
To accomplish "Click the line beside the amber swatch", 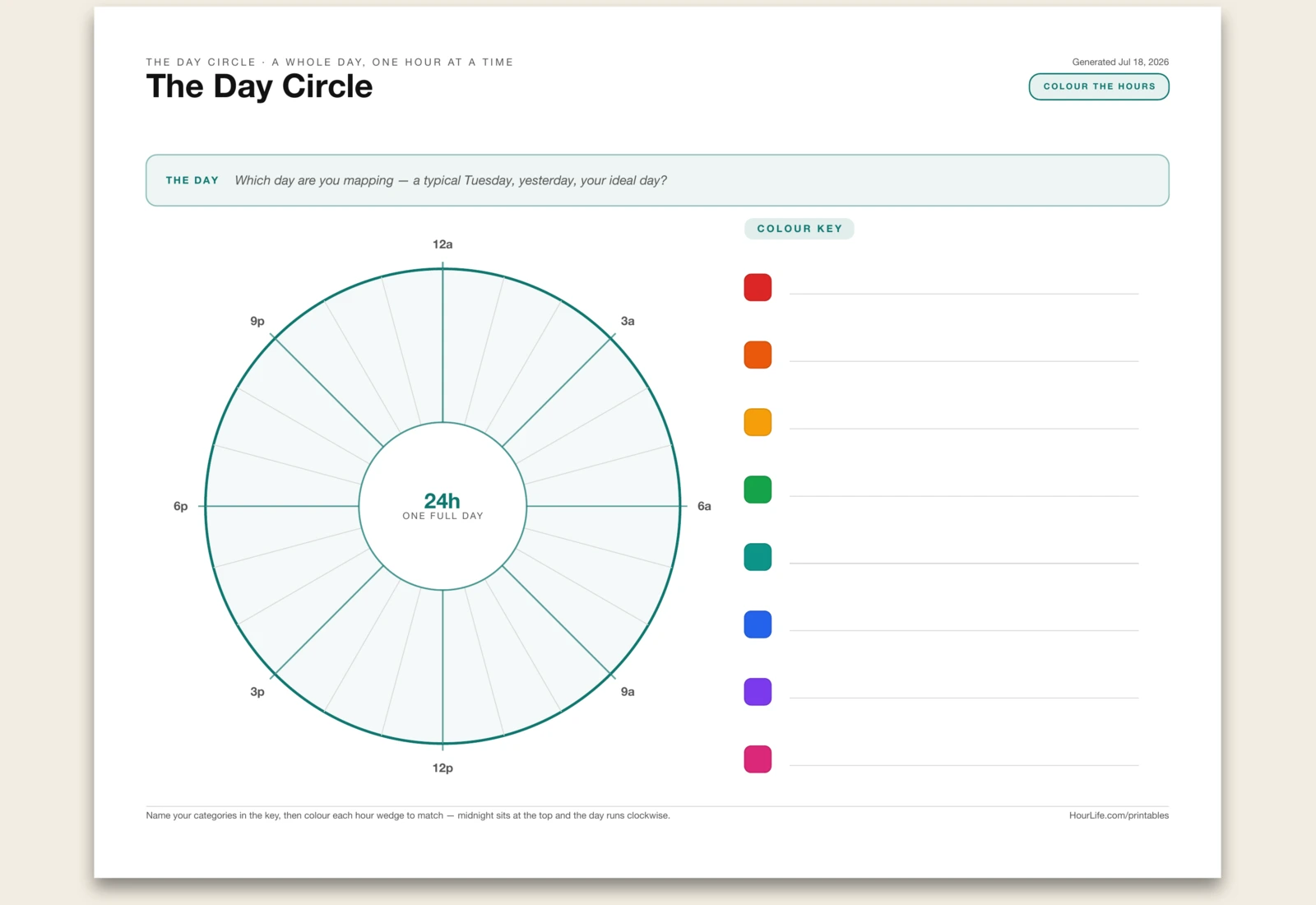I will [x=964, y=428].
